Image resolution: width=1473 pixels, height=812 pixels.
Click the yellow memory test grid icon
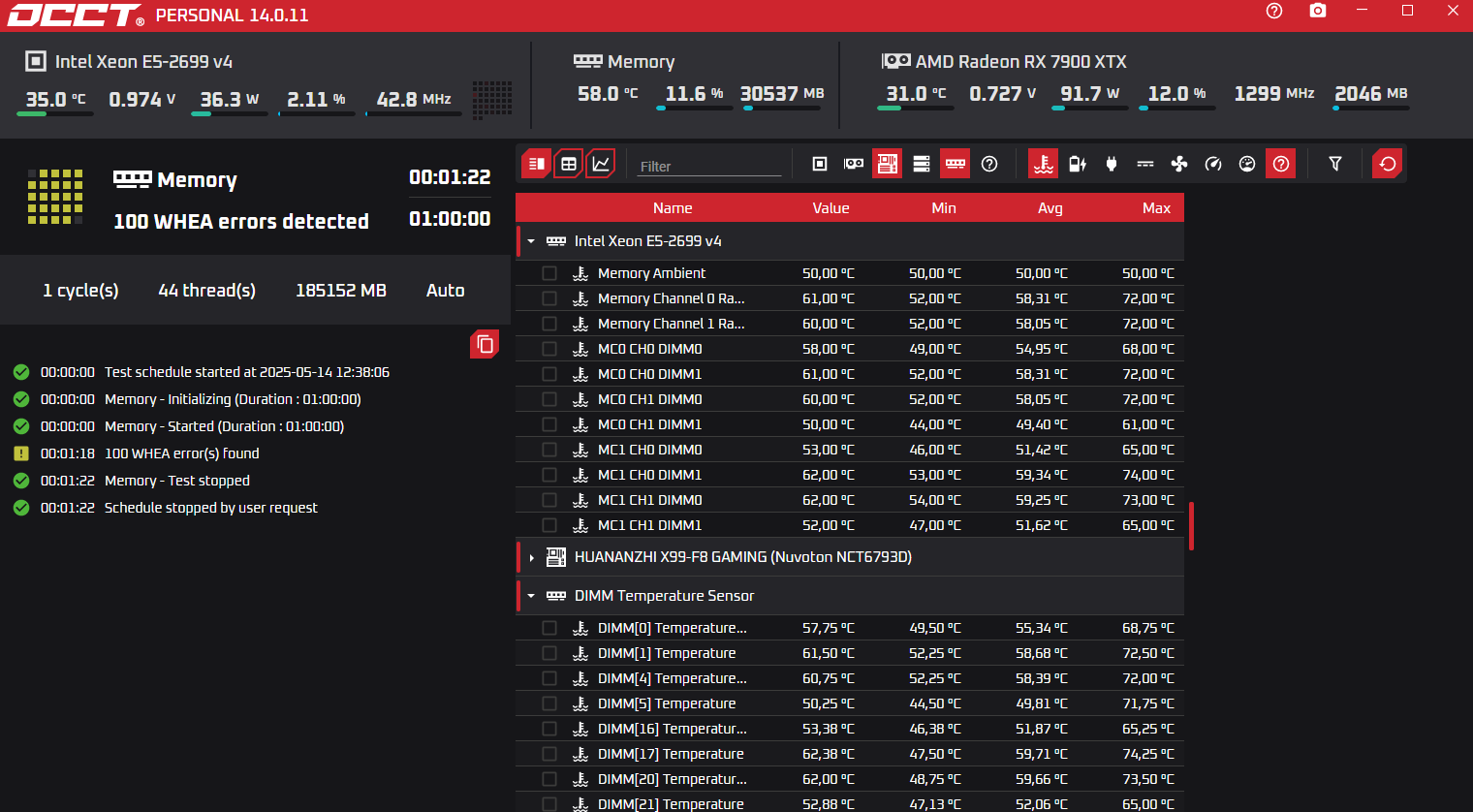[55, 197]
